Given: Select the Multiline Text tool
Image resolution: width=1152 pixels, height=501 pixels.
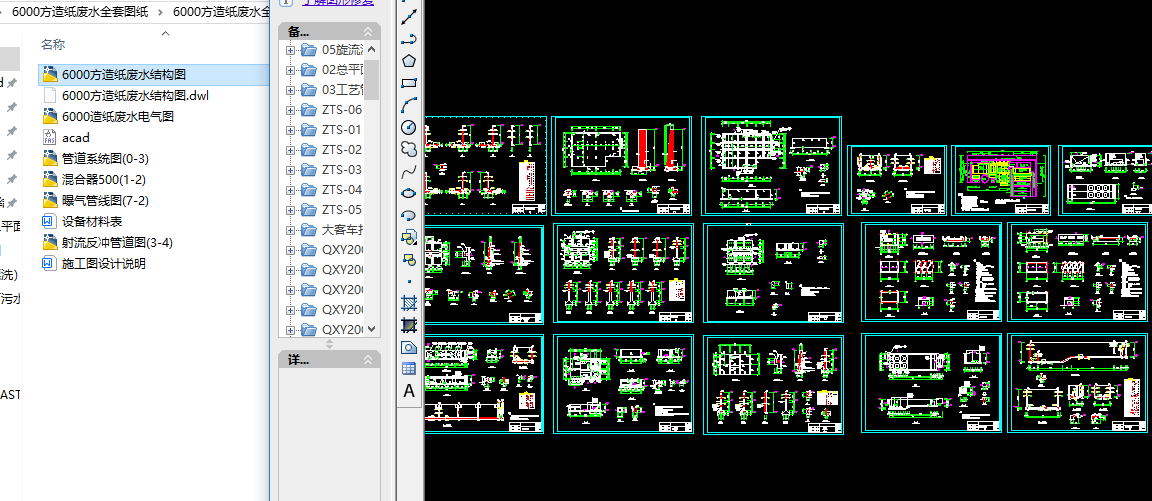Looking at the screenshot, I should point(409,392).
